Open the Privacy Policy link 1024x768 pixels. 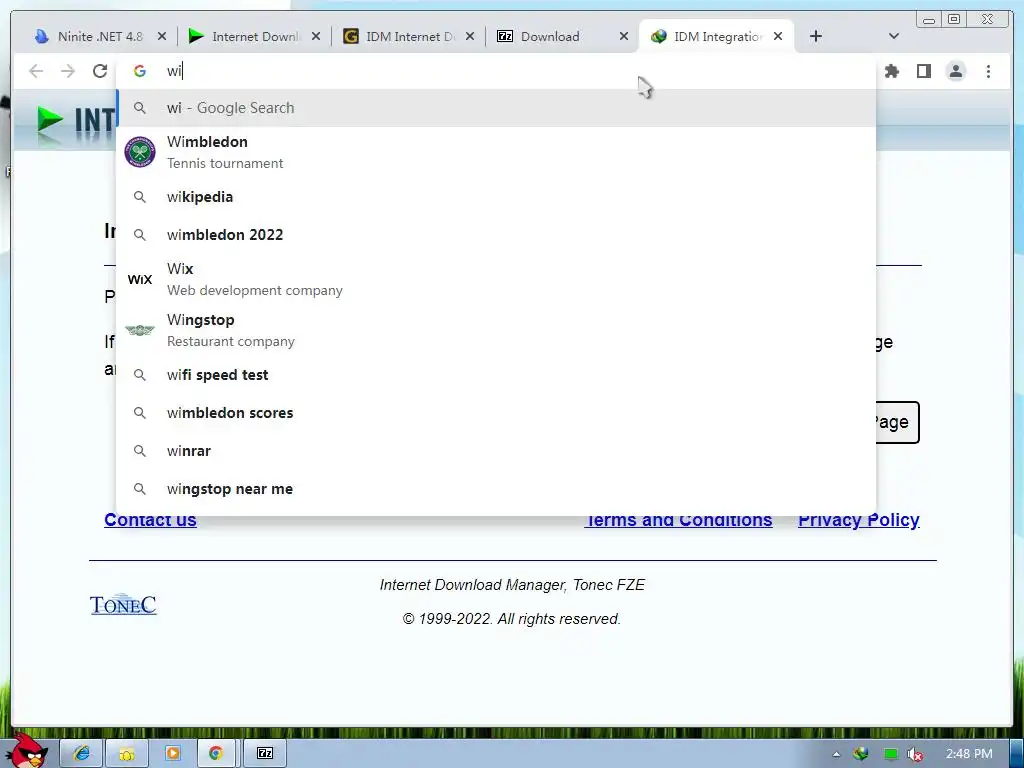click(x=859, y=520)
